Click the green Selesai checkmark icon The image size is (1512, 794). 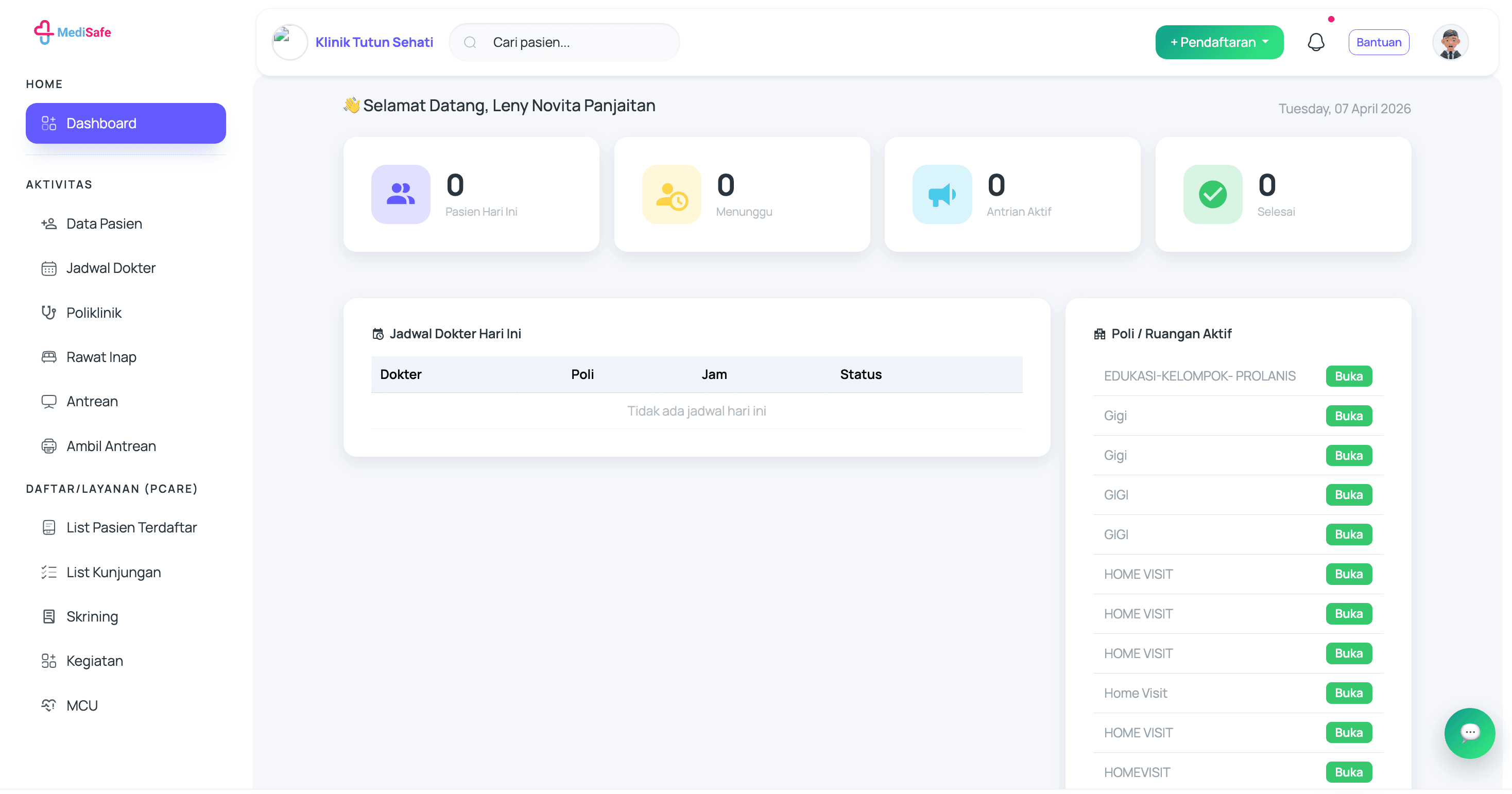[x=1212, y=194]
